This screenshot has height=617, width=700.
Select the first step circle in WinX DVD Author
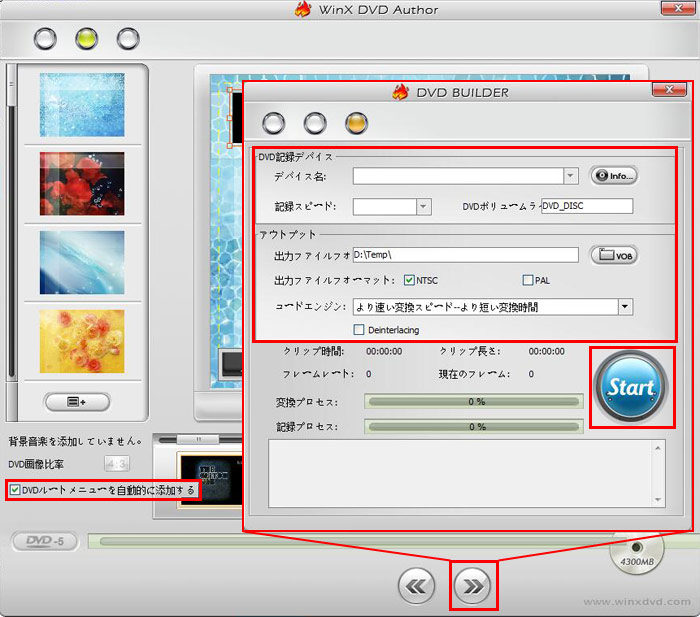[45, 38]
